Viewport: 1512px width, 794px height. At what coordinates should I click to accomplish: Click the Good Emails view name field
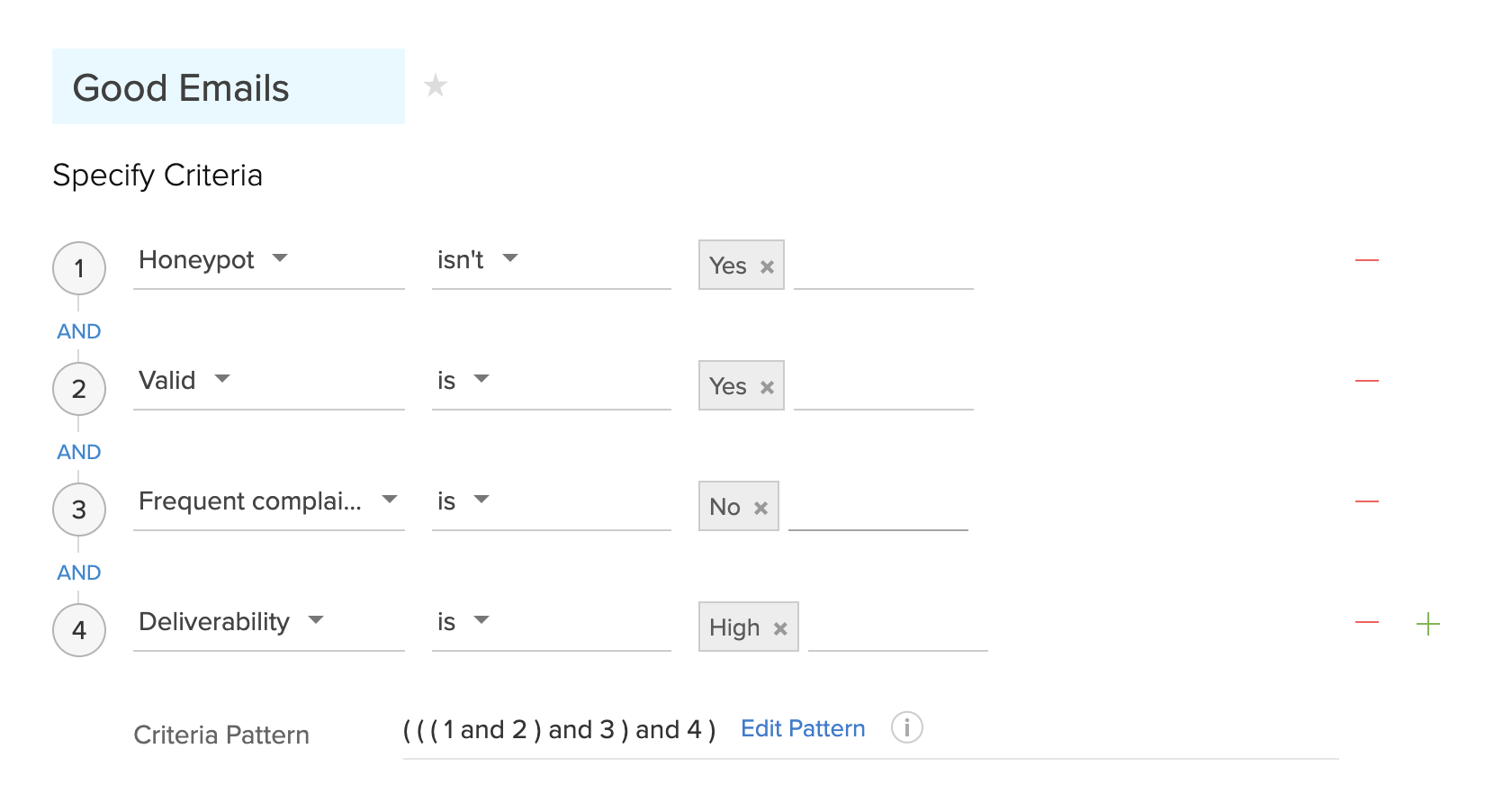228,87
